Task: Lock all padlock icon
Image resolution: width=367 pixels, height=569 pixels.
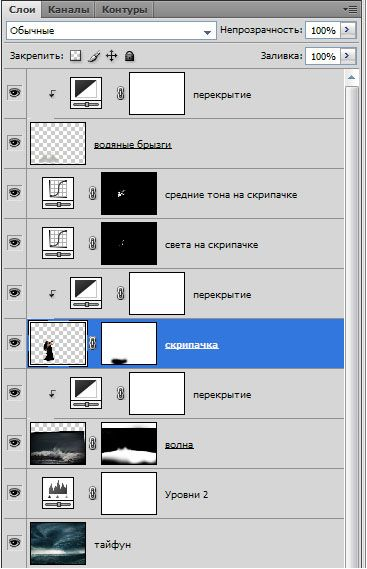Action: coord(129,56)
